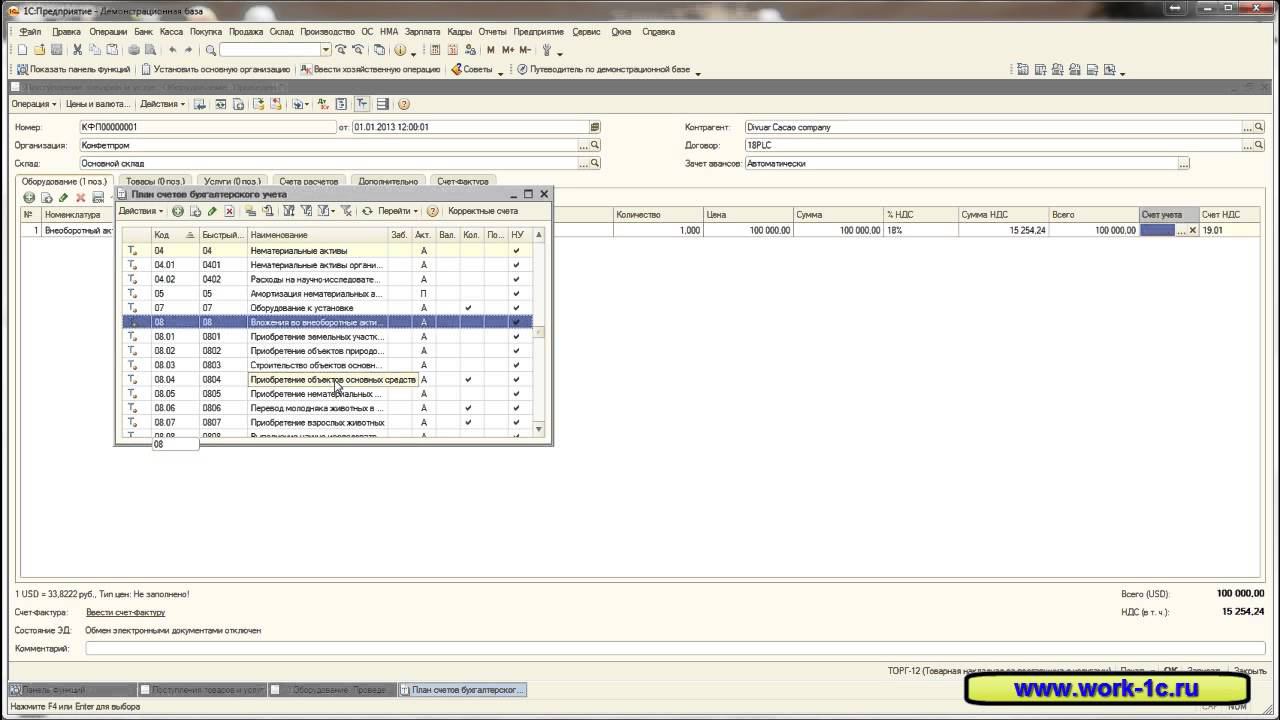Switch to the Счета расчетов tab
This screenshot has height=720, width=1280.
point(309,181)
